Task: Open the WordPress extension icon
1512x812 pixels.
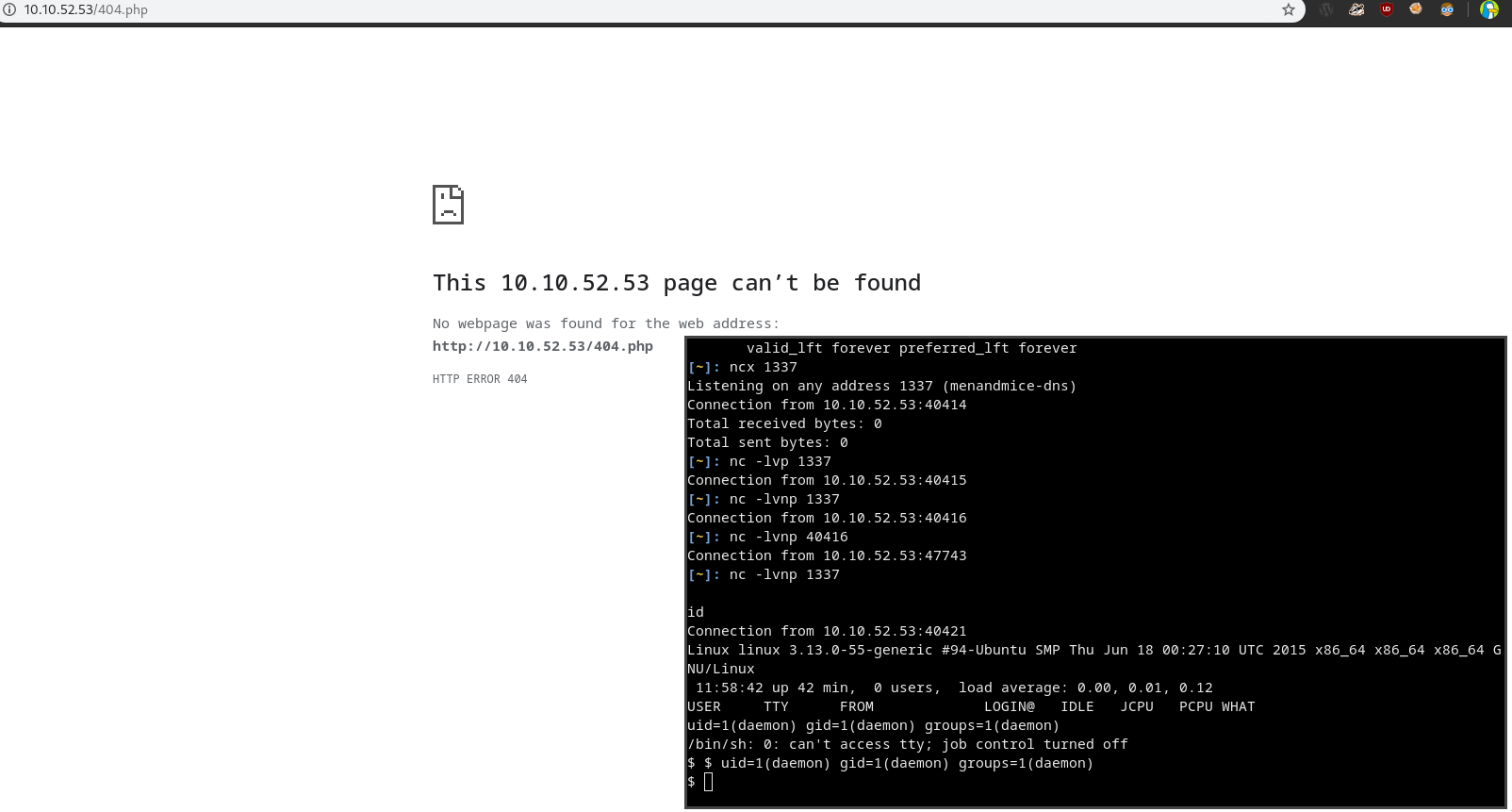Action: tap(1326, 9)
